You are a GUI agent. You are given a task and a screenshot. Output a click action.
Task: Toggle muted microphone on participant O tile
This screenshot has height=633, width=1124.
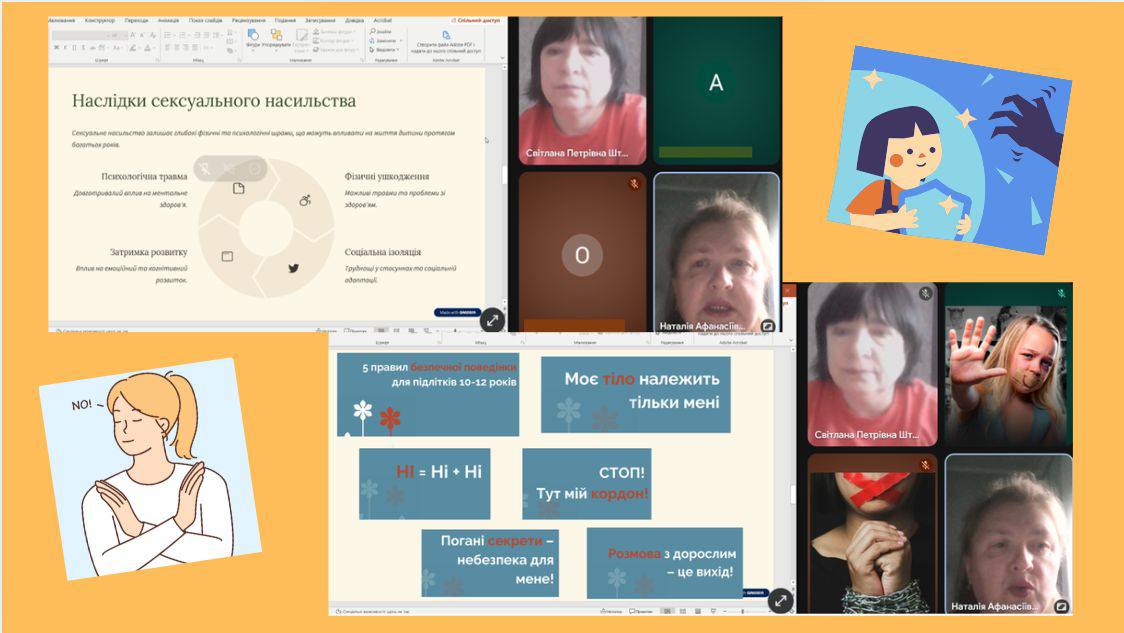click(634, 184)
